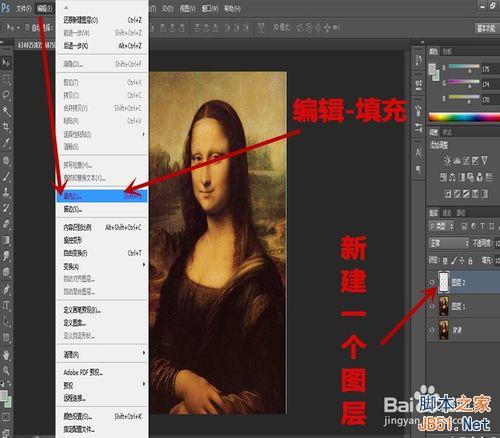Screen dimensions: 500x438
Task: Add a Hue/Saturation adjustment
Action: (x=444, y=177)
